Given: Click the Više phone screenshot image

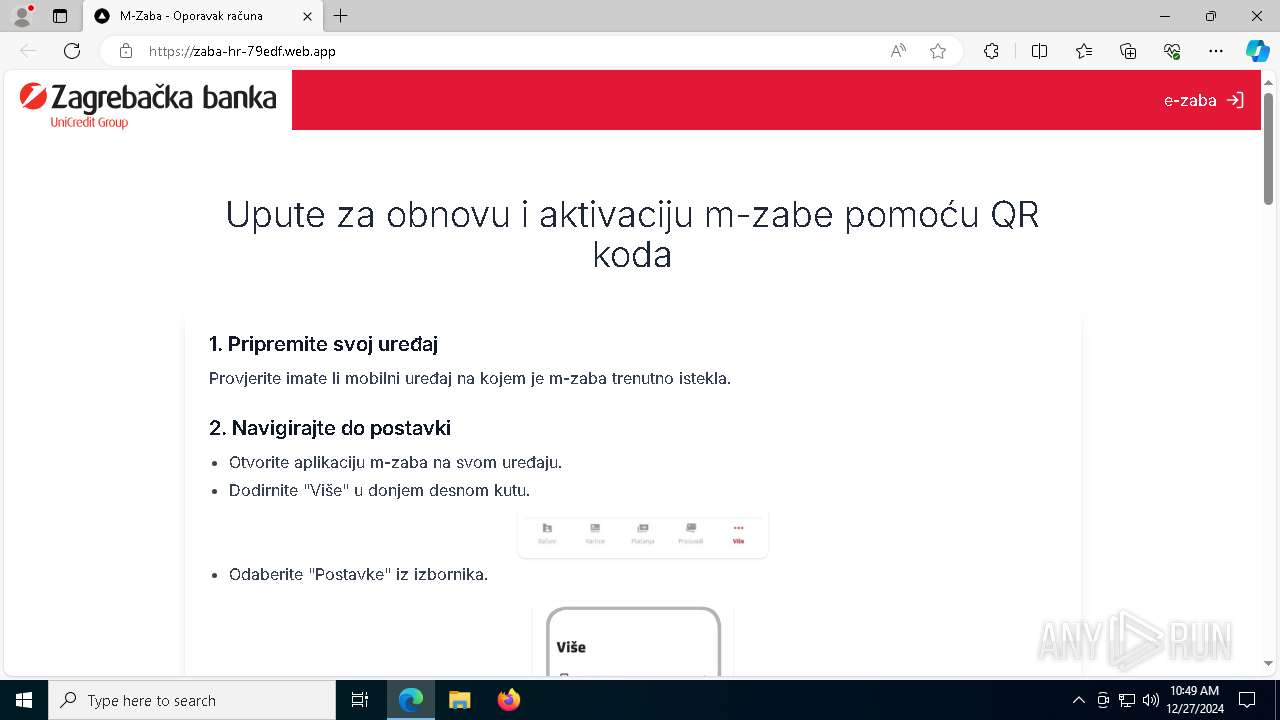Looking at the screenshot, I should click(633, 640).
